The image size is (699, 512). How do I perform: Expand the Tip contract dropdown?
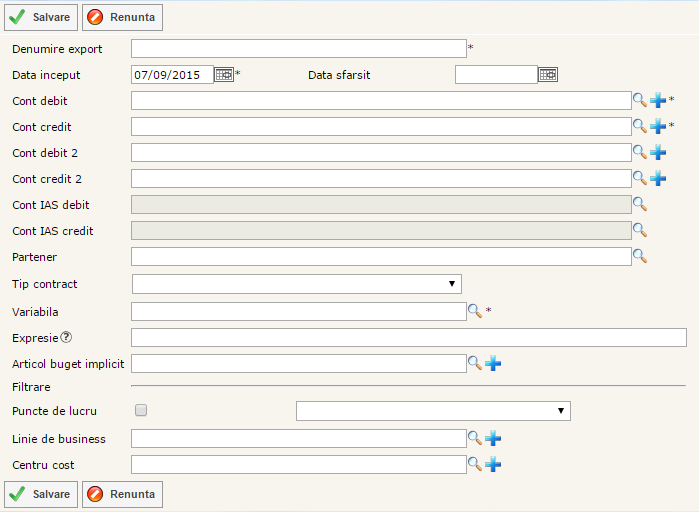coord(296,284)
